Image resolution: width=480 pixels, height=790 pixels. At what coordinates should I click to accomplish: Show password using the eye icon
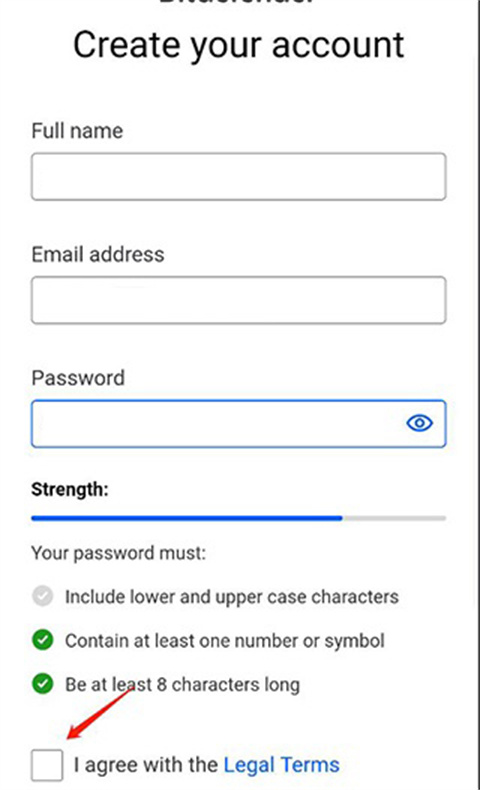tap(419, 423)
